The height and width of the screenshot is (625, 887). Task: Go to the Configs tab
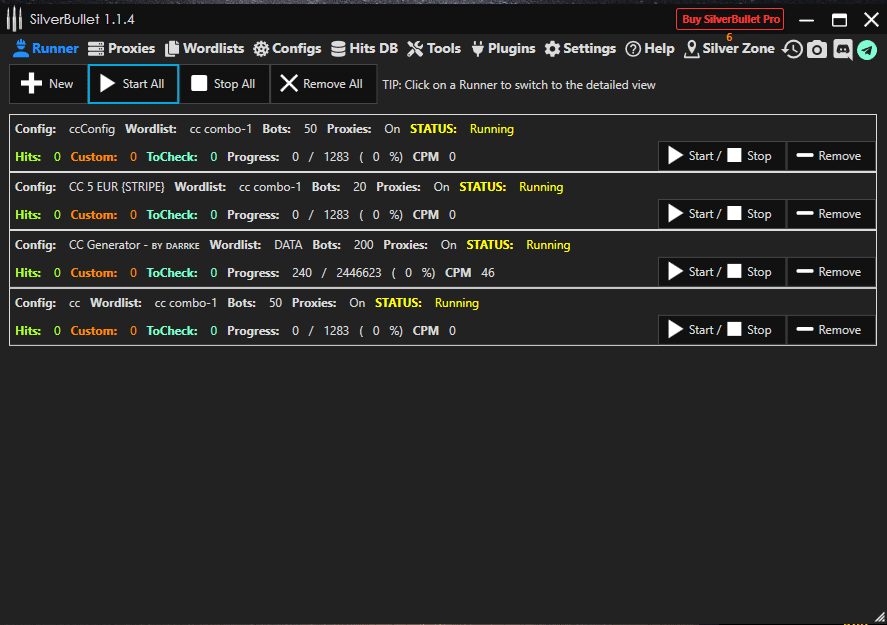(287, 49)
